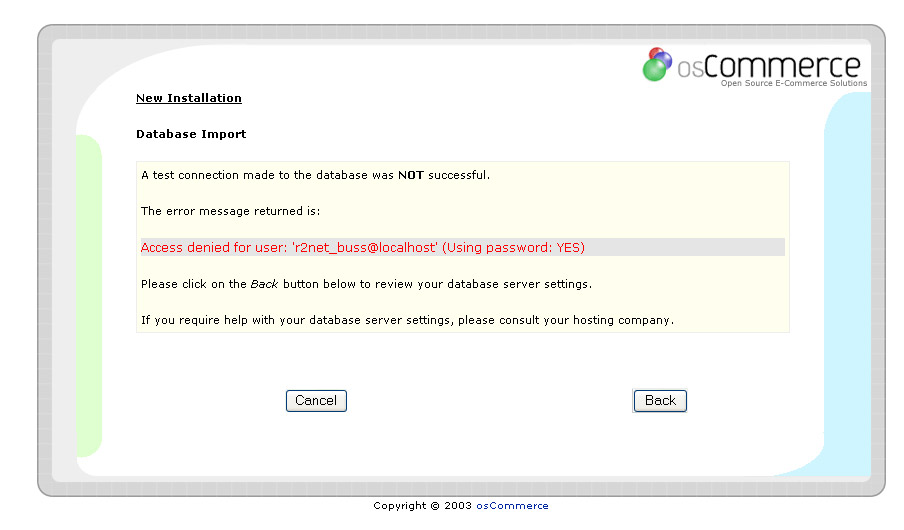Click the red Access denied error message
The height and width of the screenshot is (530, 904).
pos(362,247)
